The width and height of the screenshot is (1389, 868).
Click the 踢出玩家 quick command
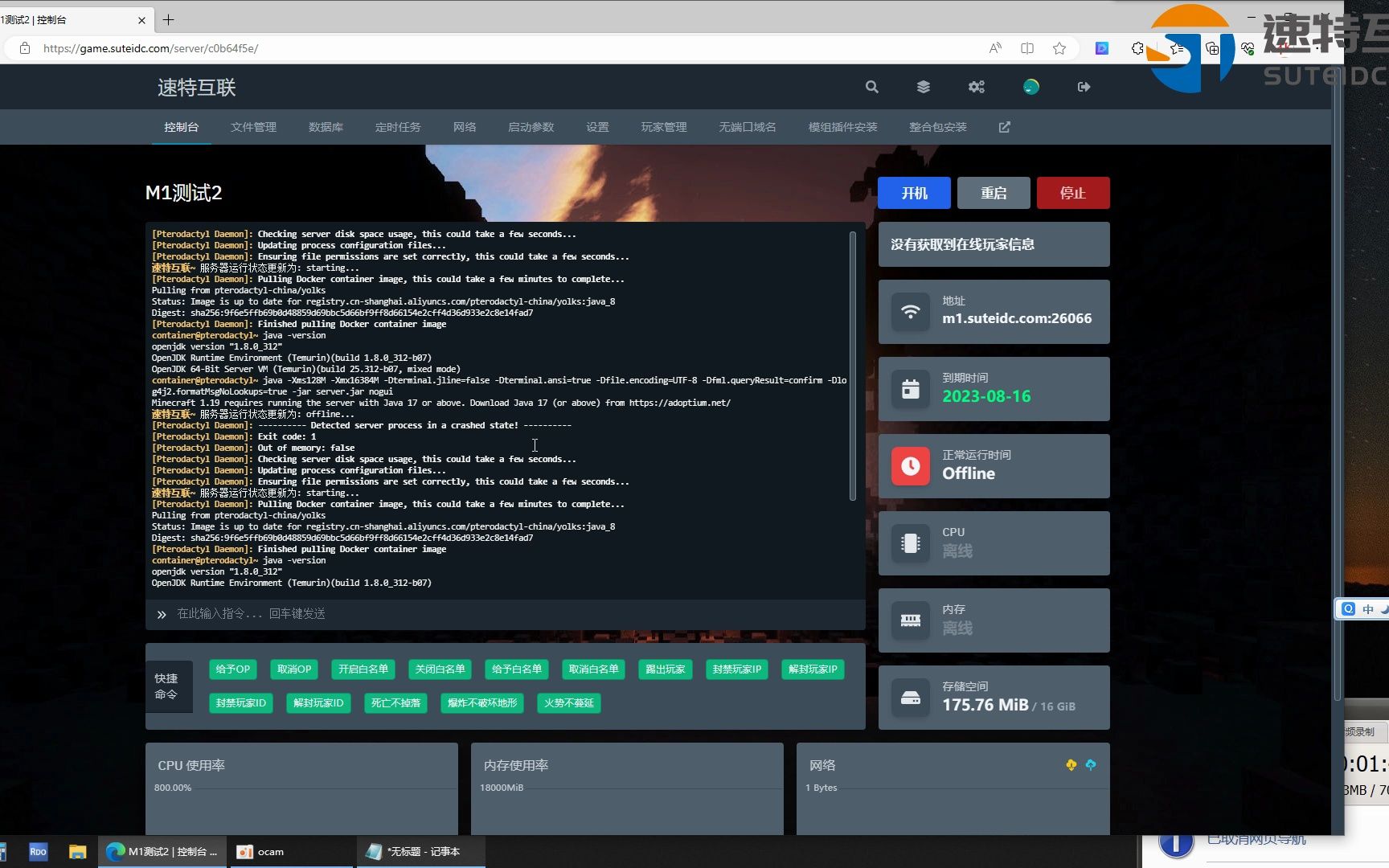point(666,669)
